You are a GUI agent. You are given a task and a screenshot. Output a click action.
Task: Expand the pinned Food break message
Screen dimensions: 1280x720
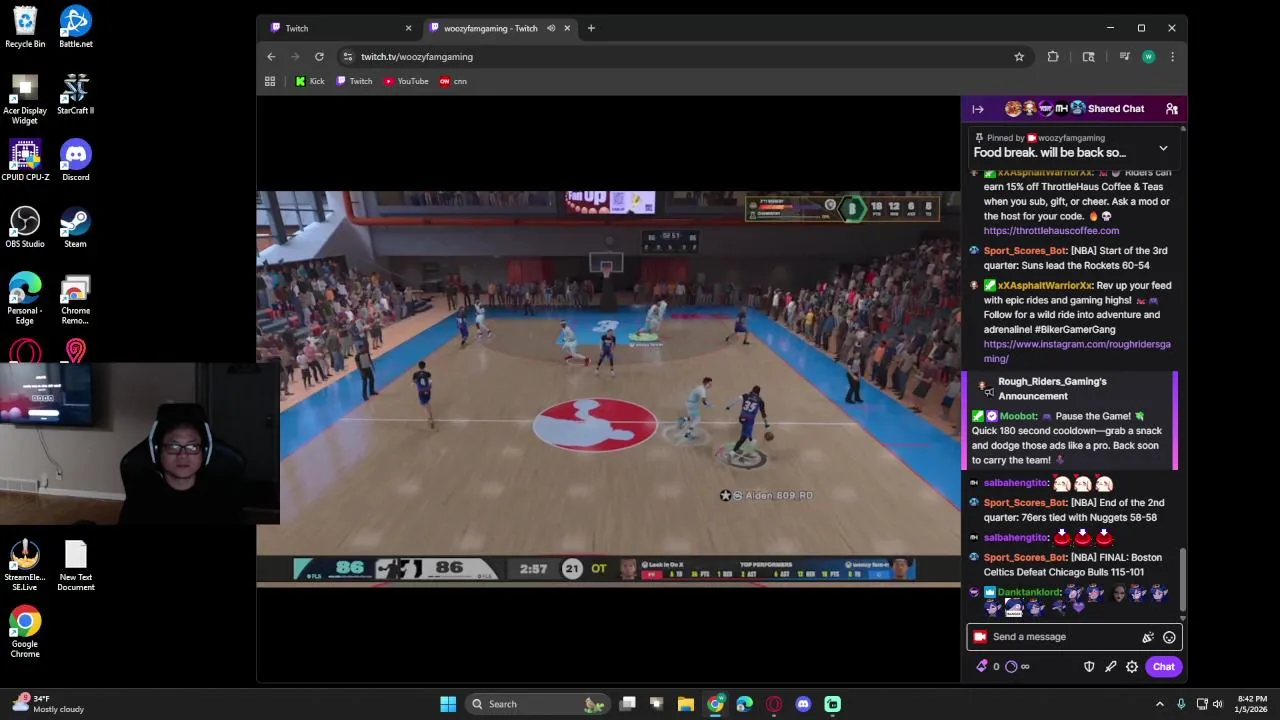pyautogui.click(x=1163, y=148)
